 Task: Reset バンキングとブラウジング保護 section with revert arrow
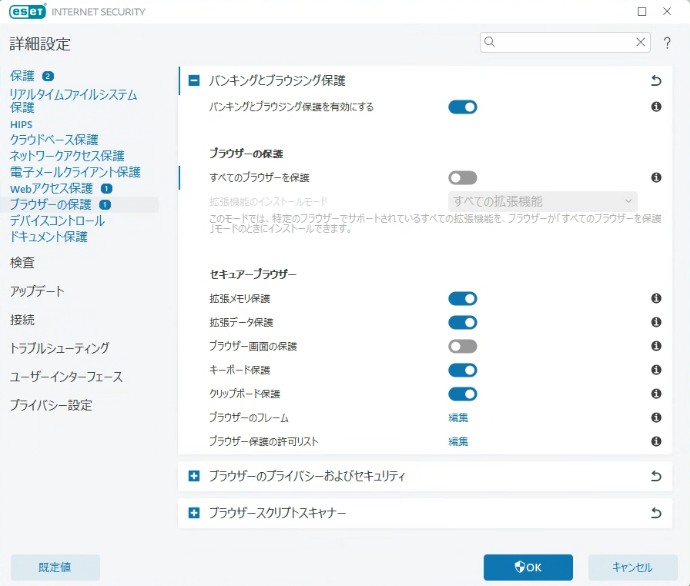tap(656, 81)
